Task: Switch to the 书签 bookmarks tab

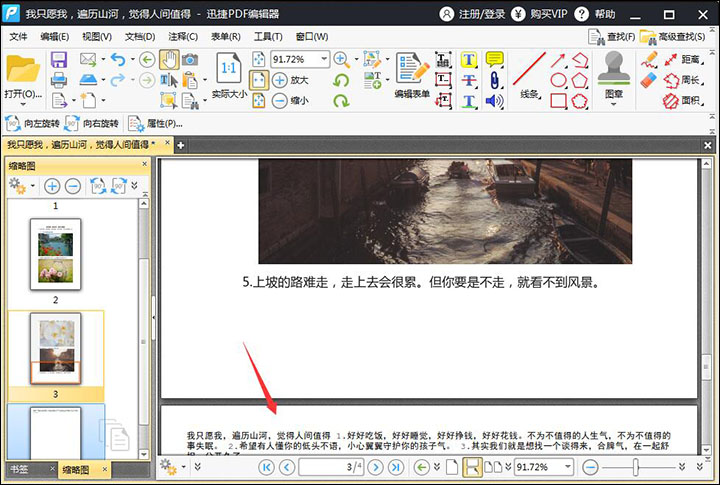Action: (20, 469)
